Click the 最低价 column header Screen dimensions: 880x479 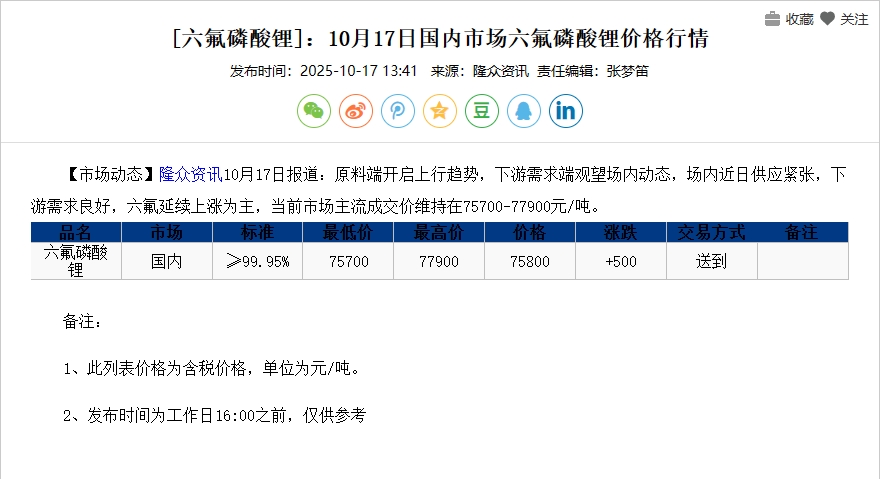pos(348,232)
